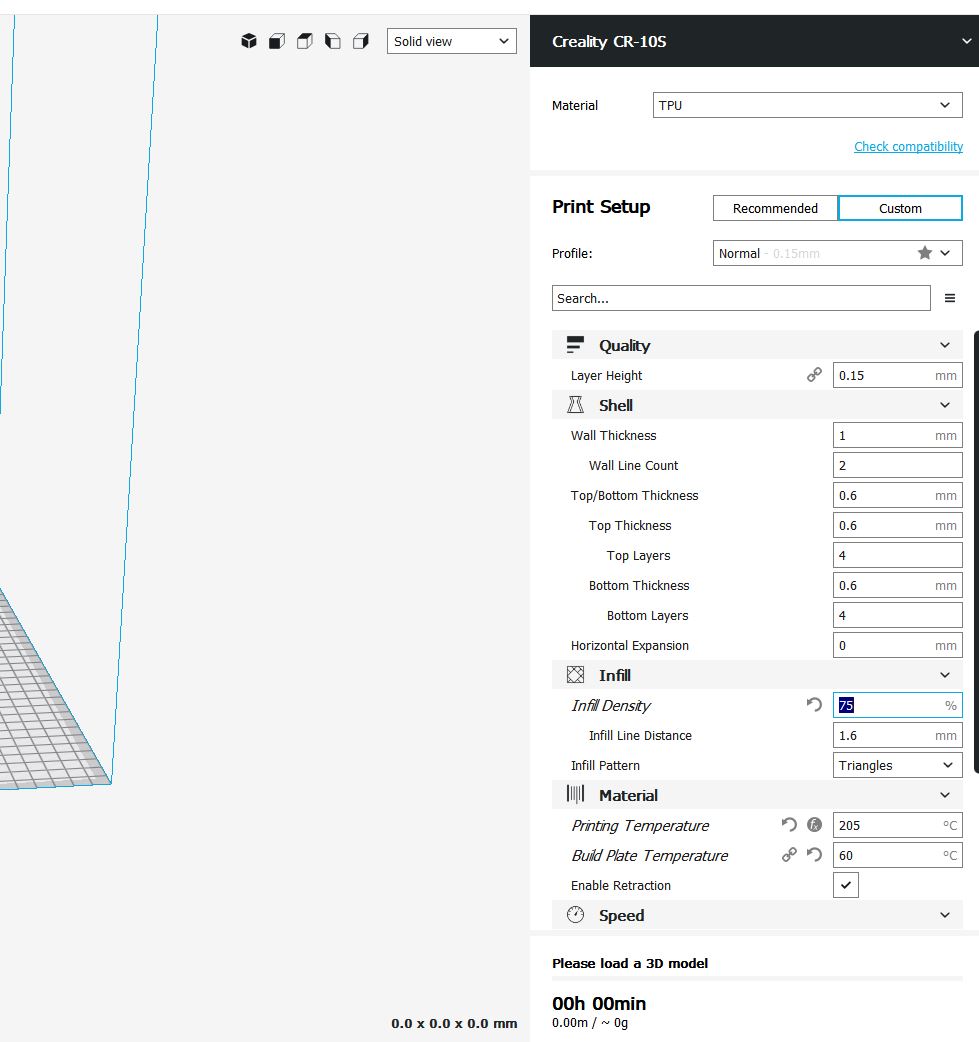Reset Infill Density to default value
Image resolution: width=979 pixels, height=1042 pixels.
[814, 705]
